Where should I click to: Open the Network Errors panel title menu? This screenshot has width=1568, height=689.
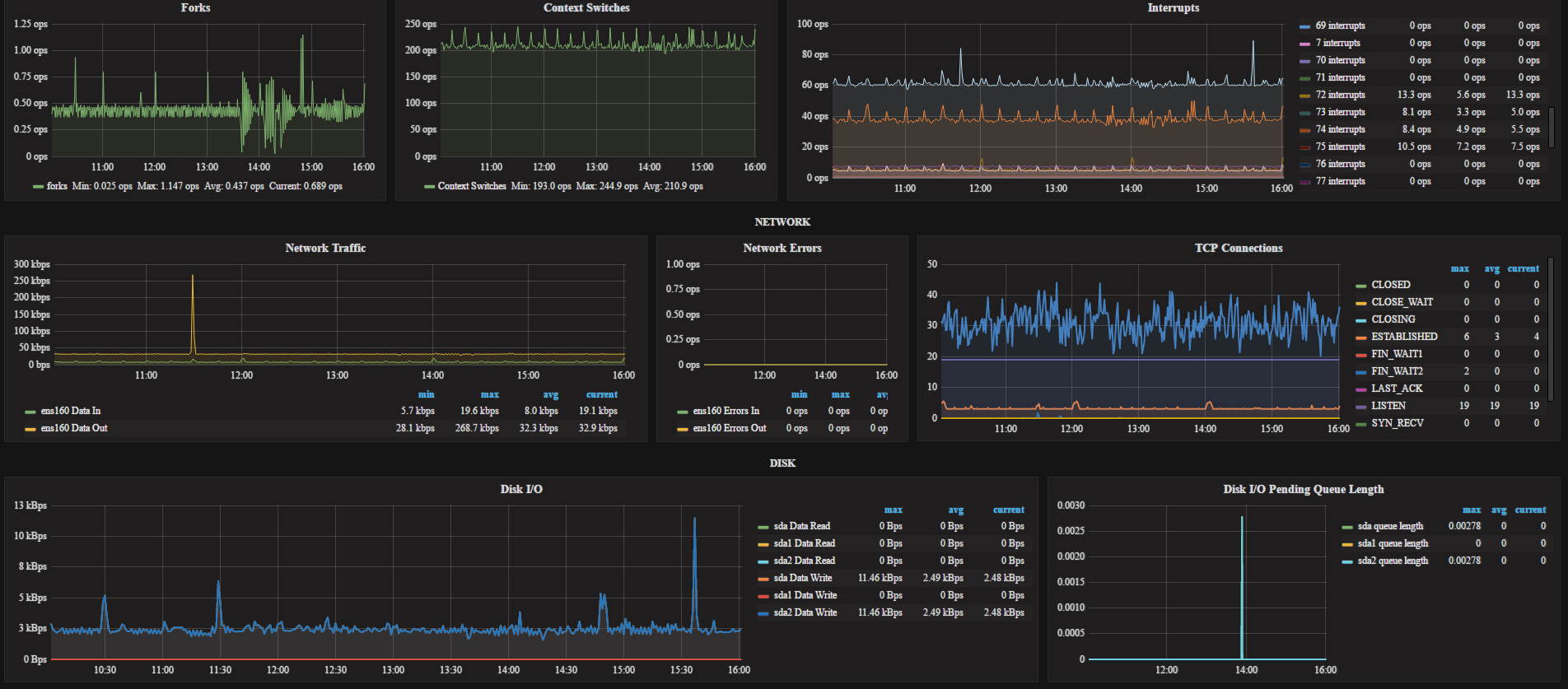(x=782, y=248)
